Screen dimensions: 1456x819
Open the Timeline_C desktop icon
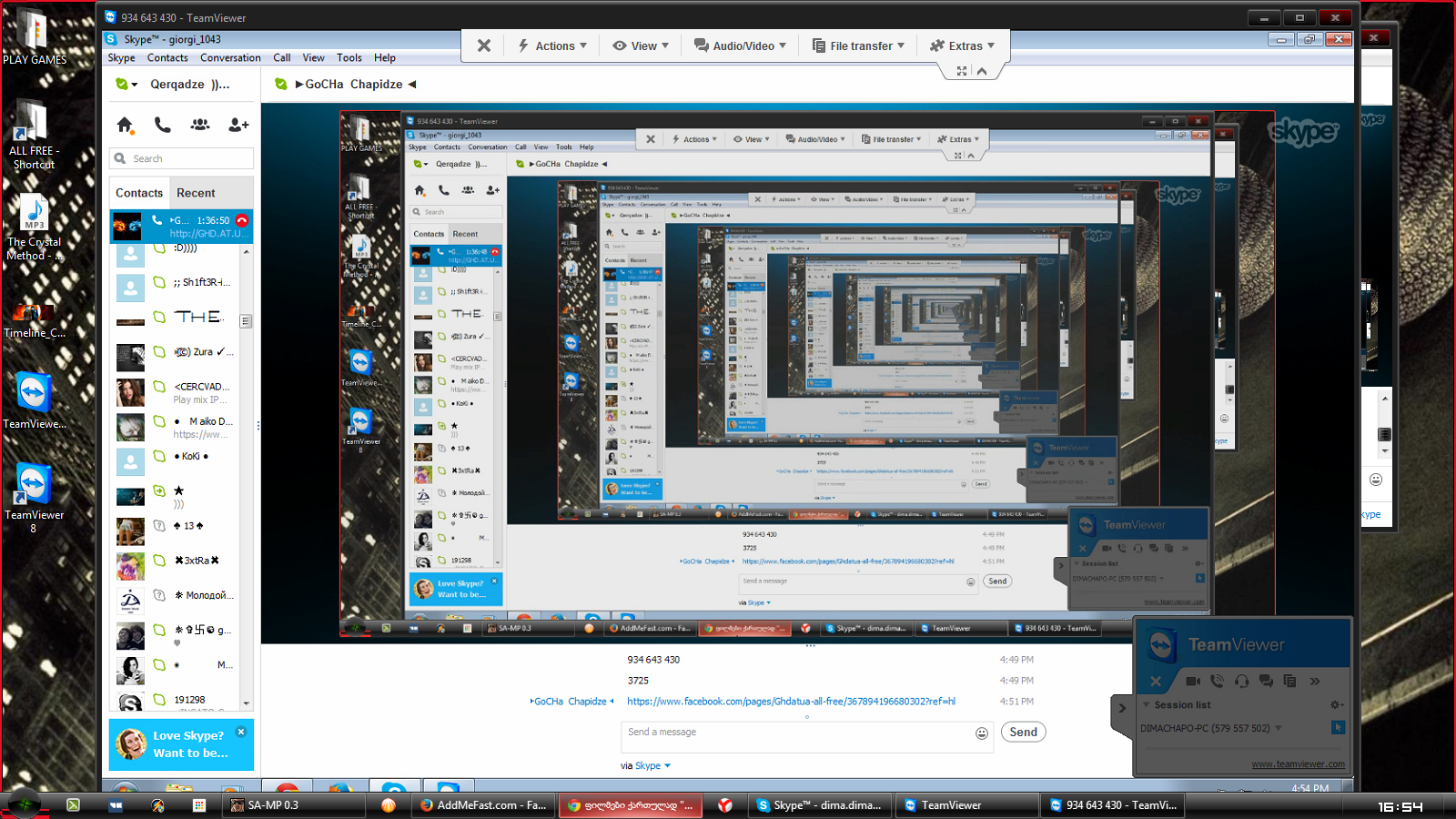coord(34,321)
